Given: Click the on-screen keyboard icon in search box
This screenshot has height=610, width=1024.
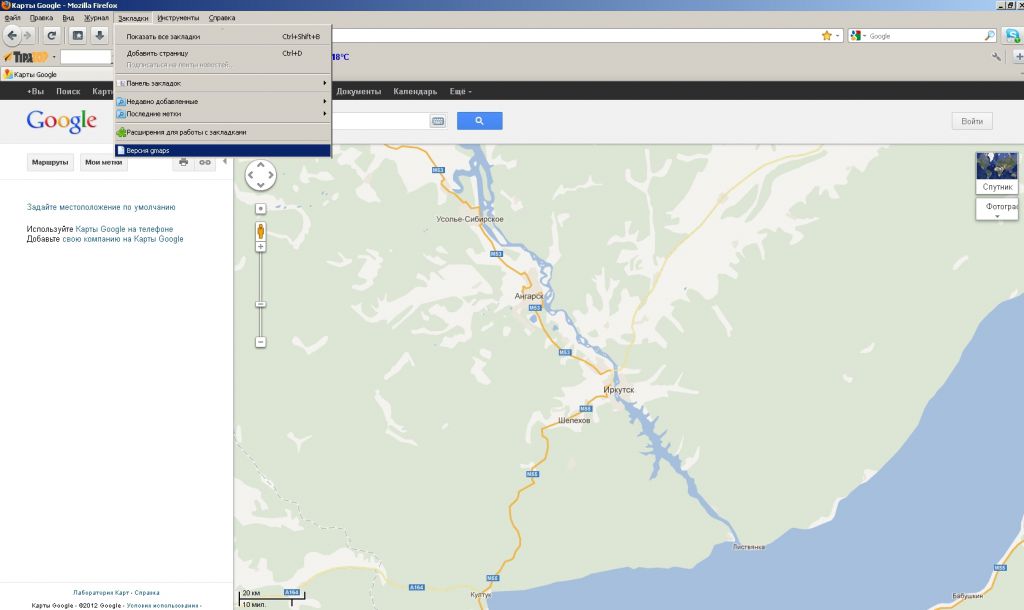Looking at the screenshot, I should coord(438,121).
